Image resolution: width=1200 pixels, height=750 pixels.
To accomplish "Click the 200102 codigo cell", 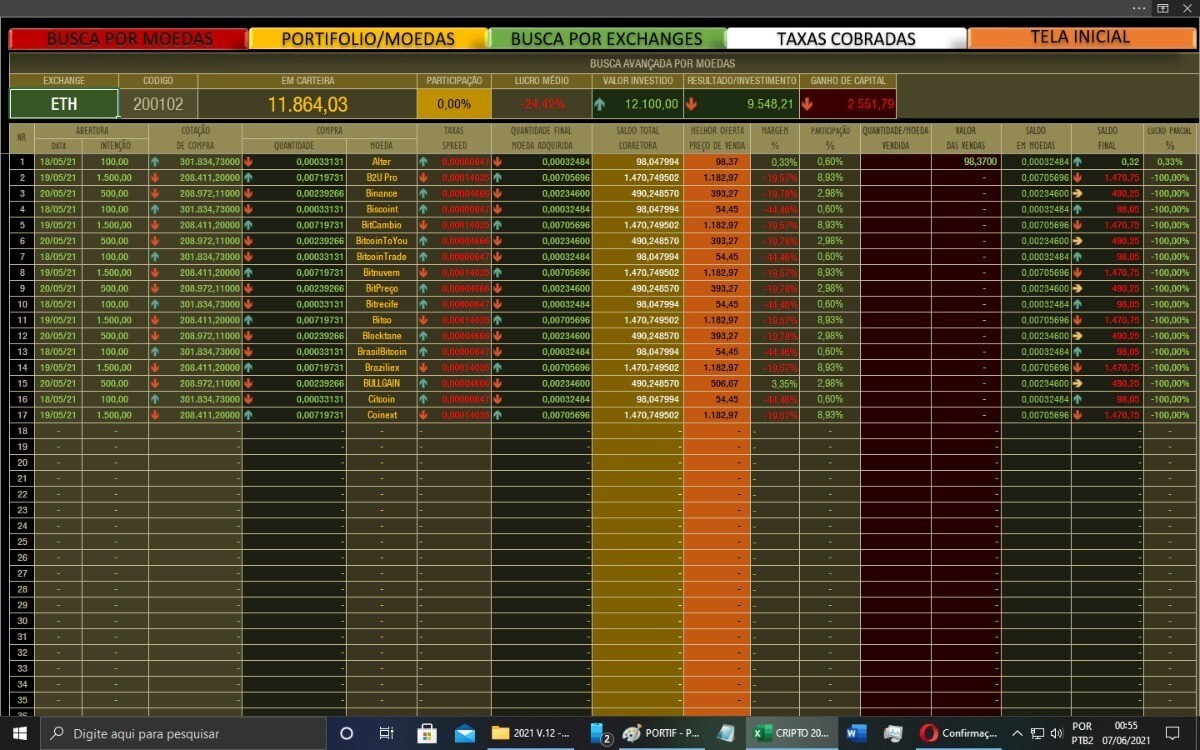I will (x=158, y=104).
